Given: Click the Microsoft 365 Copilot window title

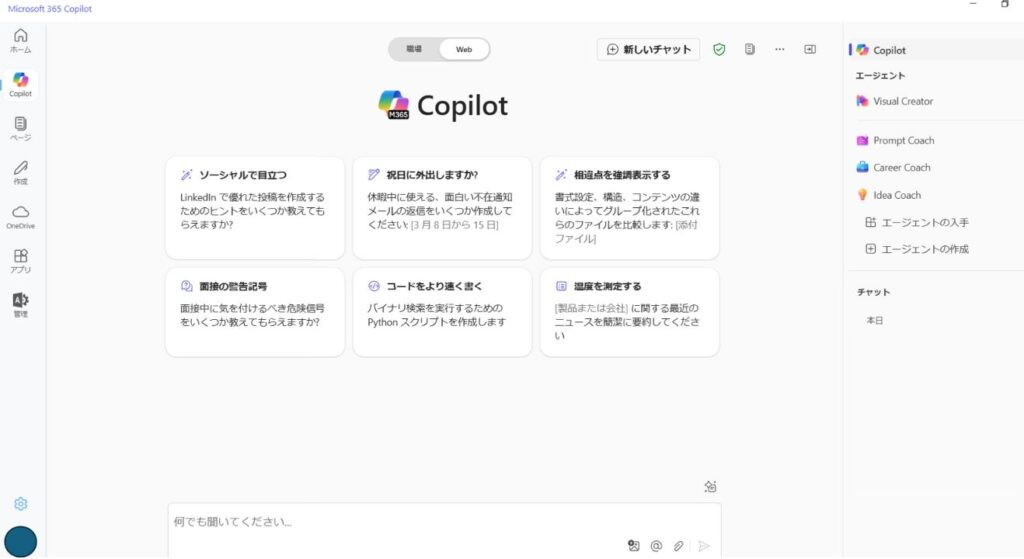Looking at the screenshot, I should click(50, 9).
